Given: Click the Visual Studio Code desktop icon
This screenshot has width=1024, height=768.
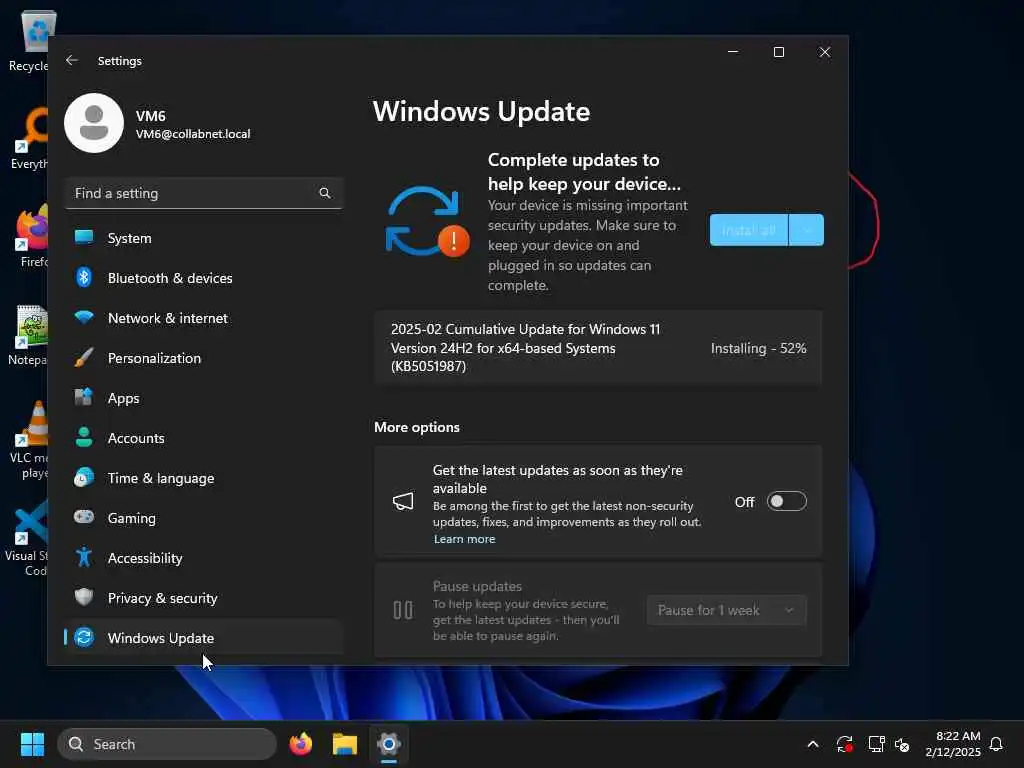Looking at the screenshot, I should point(27,538).
